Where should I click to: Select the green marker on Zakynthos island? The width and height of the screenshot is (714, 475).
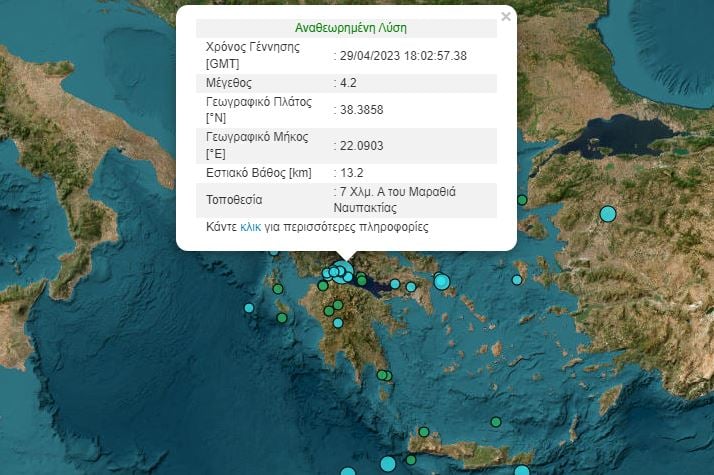click(282, 318)
